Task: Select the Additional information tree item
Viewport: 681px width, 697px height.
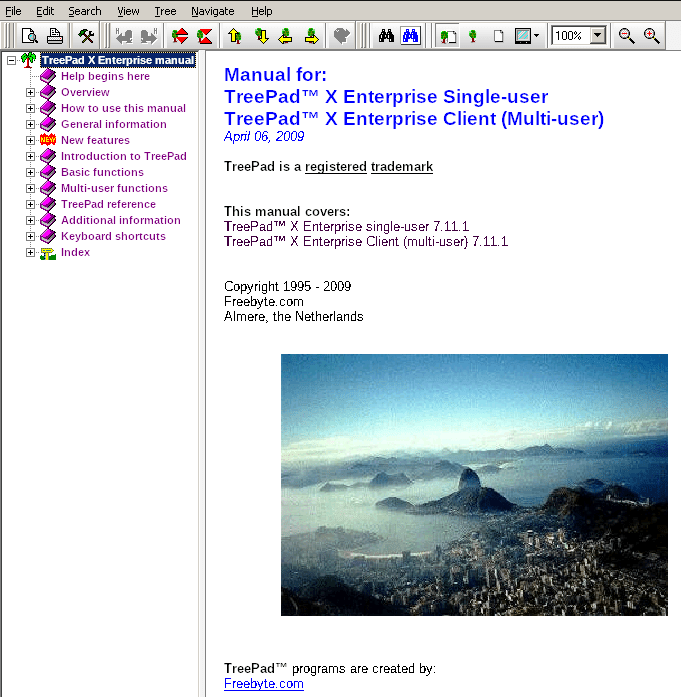Action: point(121,220)
